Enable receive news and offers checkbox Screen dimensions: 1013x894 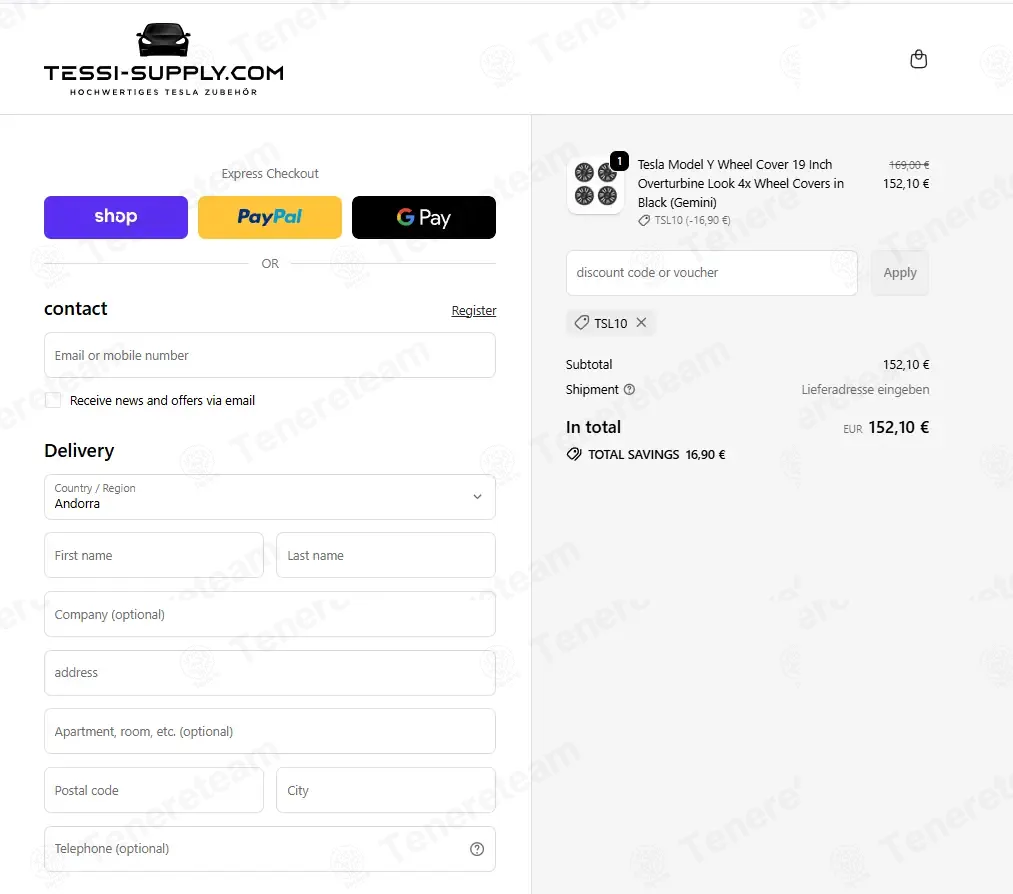pyautogui.click(x=53, y=400)
